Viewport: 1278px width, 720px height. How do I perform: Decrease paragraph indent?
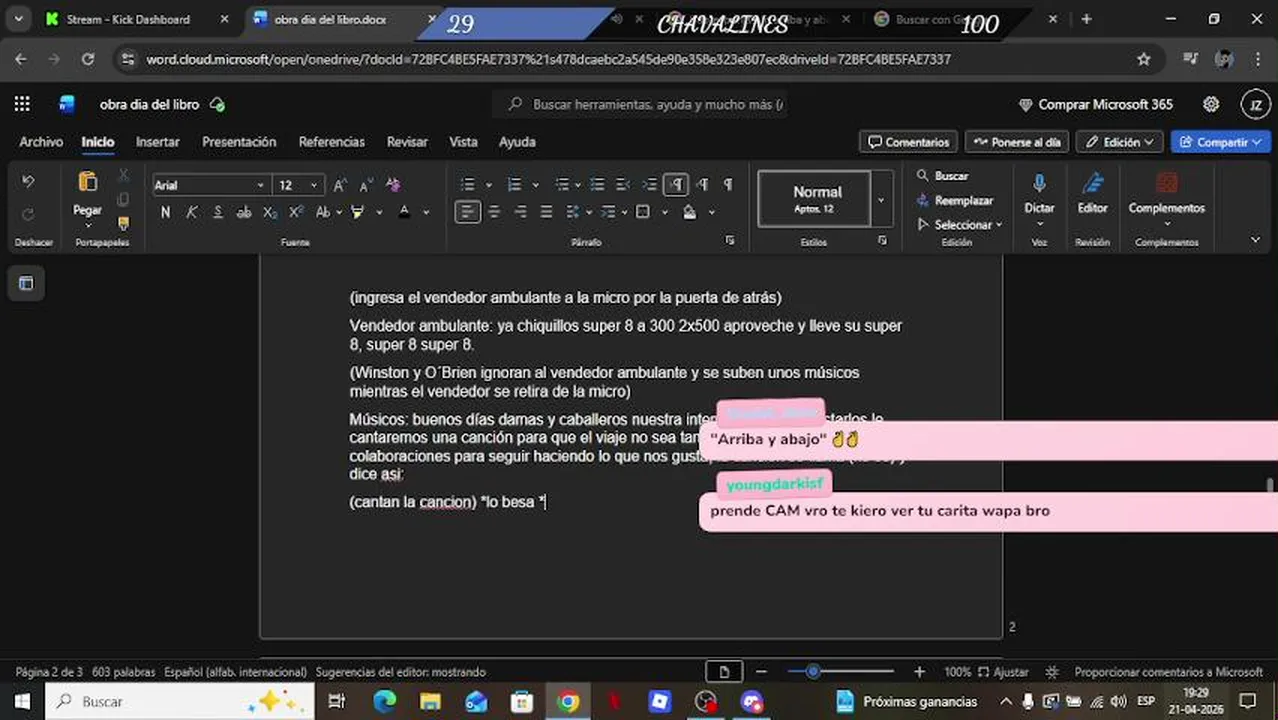pyautogui.click(x=623, y=185)
